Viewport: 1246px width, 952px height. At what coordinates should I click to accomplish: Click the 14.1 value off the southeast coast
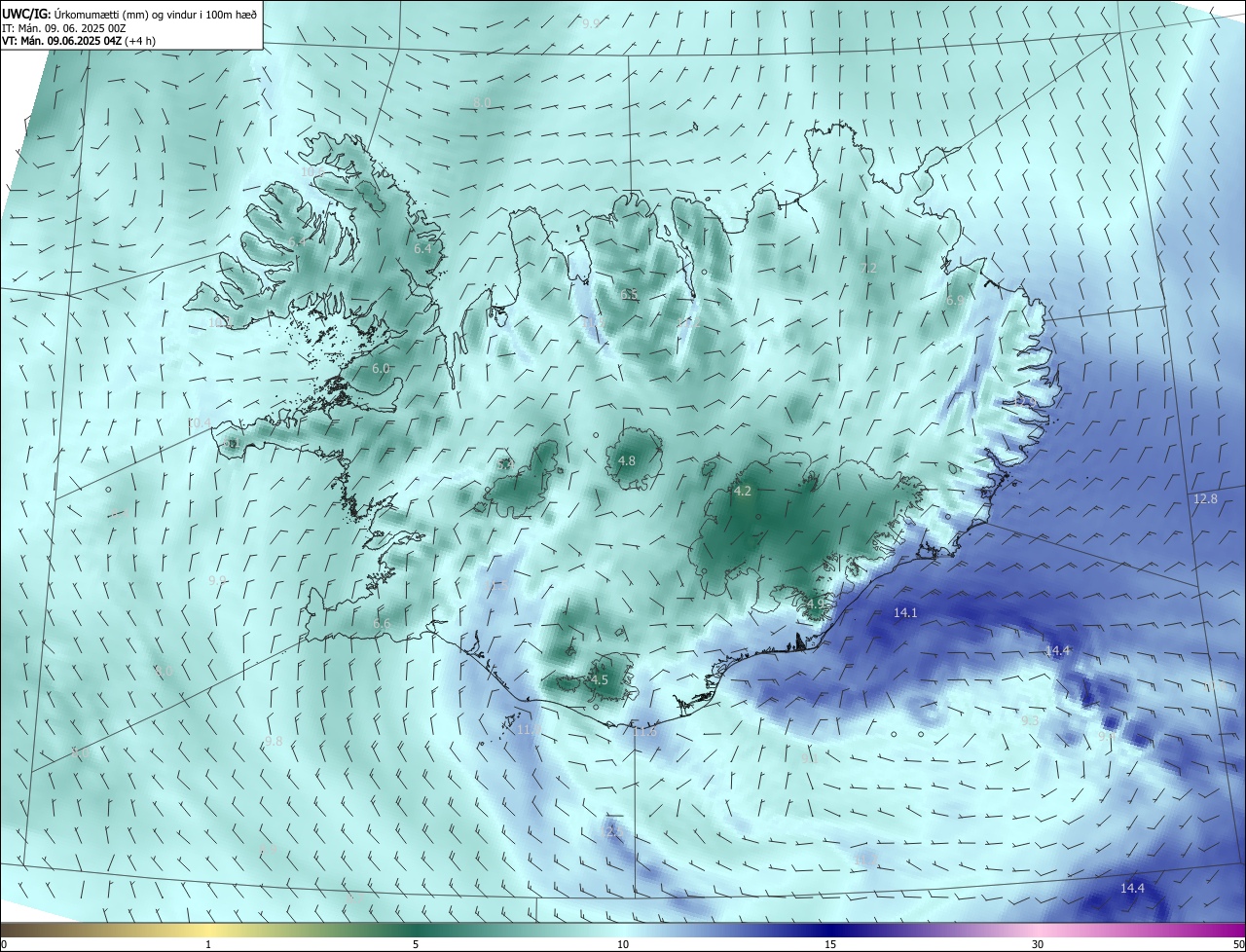905,612
